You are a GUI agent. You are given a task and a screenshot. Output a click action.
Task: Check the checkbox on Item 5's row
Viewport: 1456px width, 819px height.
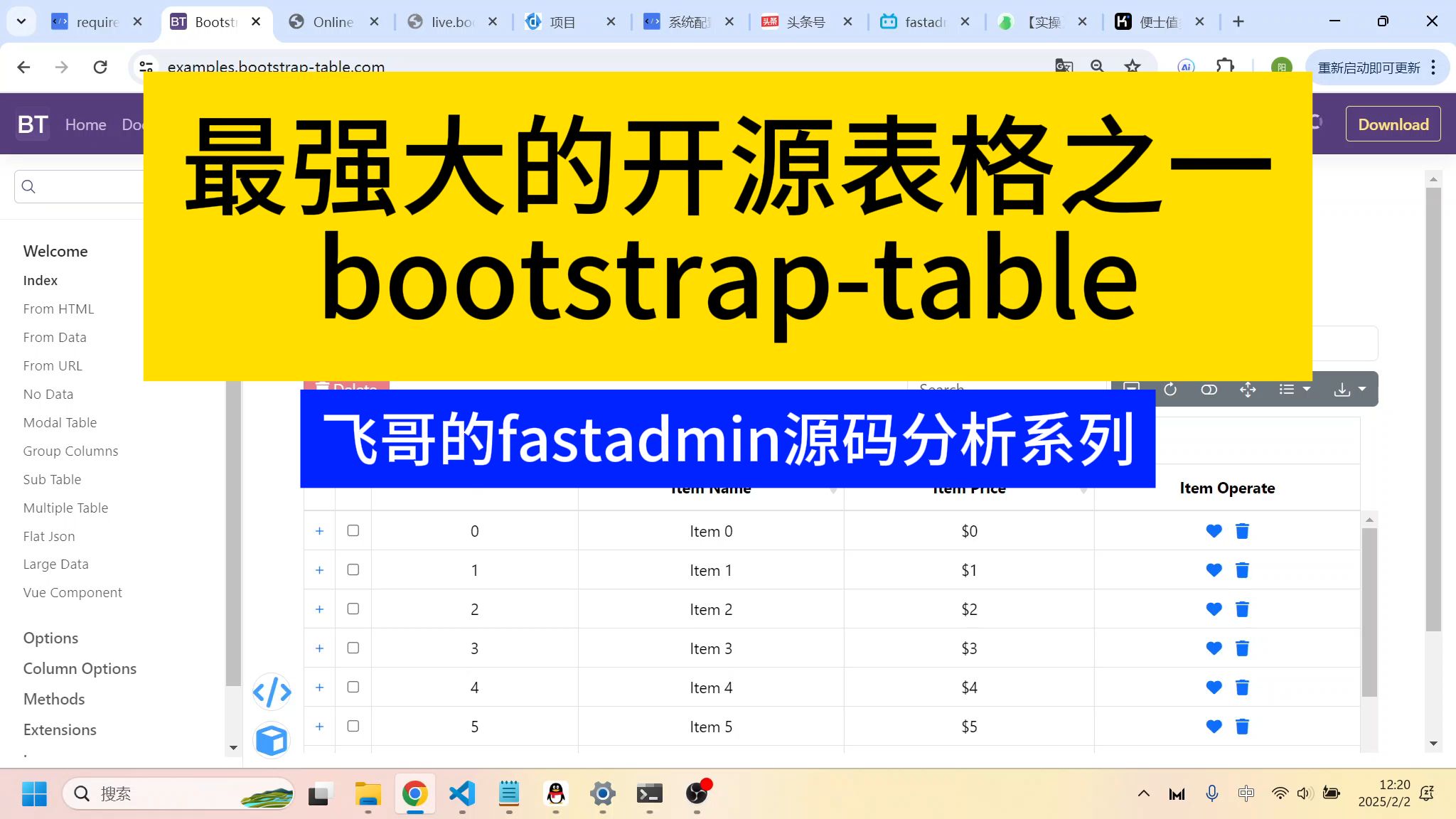coord(353,726)
